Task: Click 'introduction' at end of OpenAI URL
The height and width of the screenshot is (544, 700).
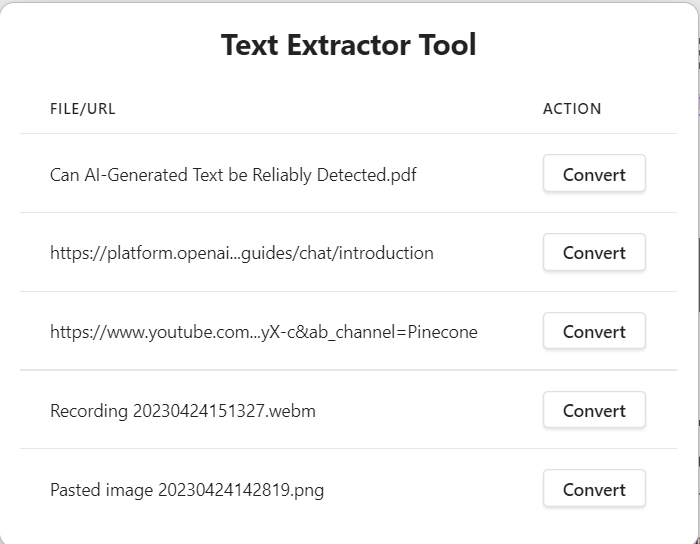Action: tap(386, 253)
